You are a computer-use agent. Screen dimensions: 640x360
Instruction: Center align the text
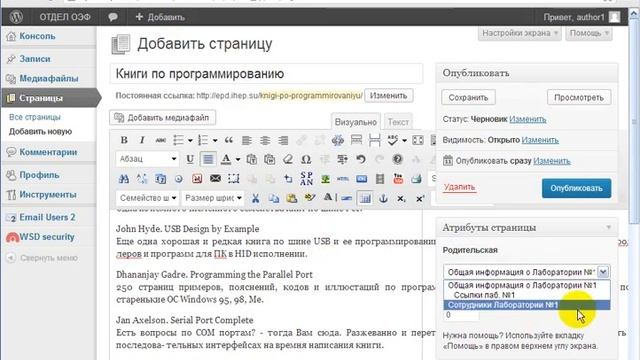click(265, 140)
